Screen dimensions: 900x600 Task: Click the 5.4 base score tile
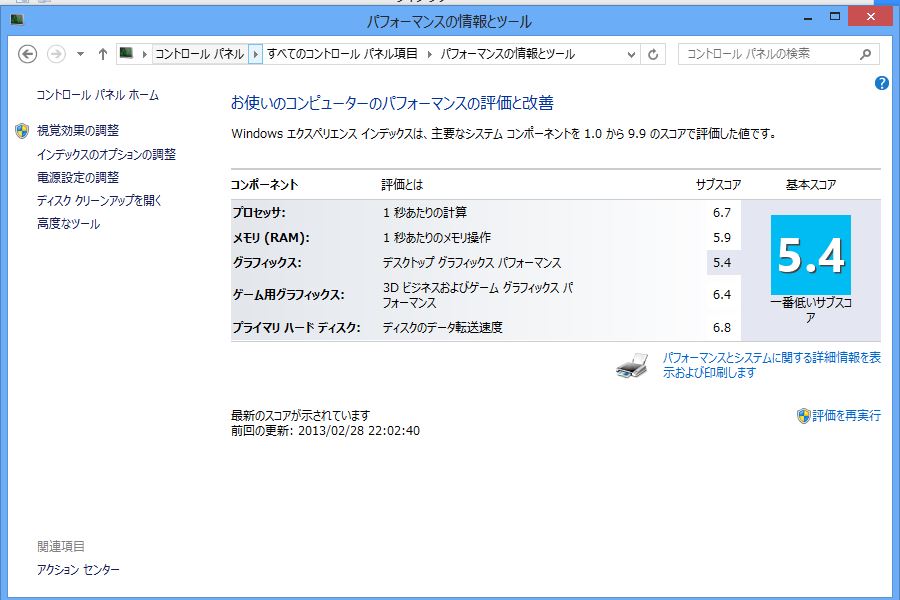[x=810, y=255]
